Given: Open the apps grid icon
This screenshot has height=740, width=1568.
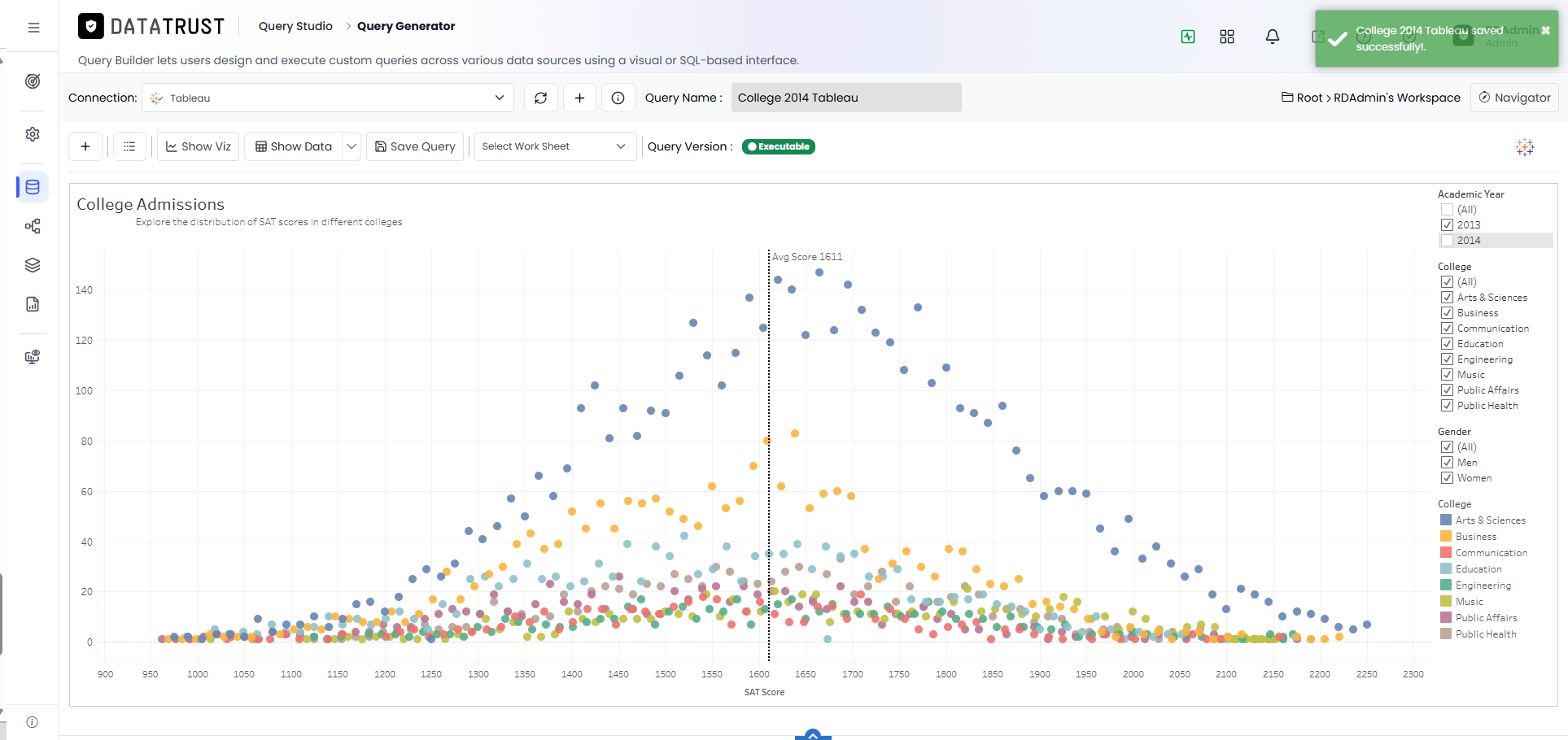Looking at the screenshot, I should pos(1227,37).
